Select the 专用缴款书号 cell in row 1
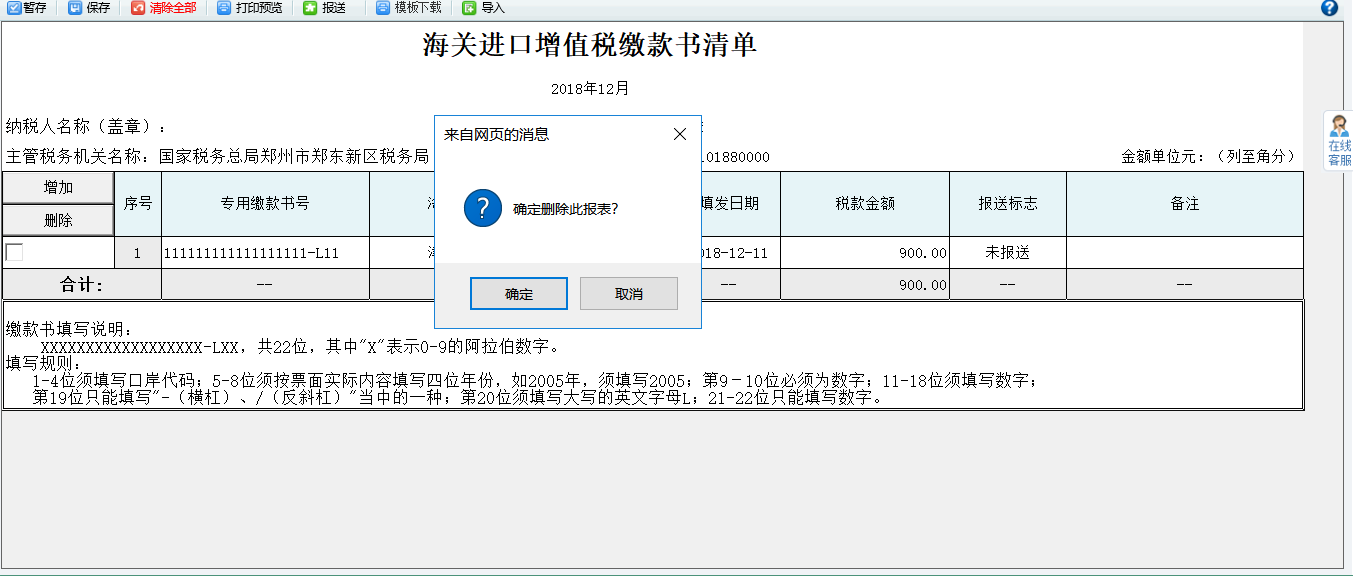Screen dimensions: 1353x579 (266, 253)
